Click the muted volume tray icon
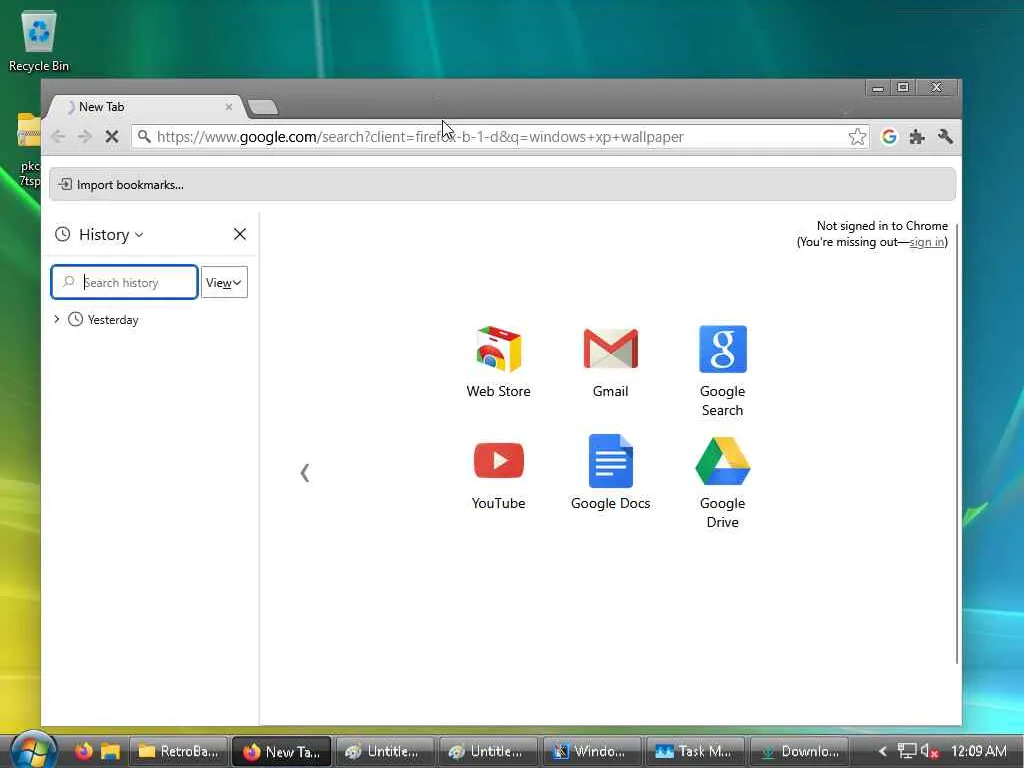The height and width of the screenshot is (768, 1024). pos(929,752)
